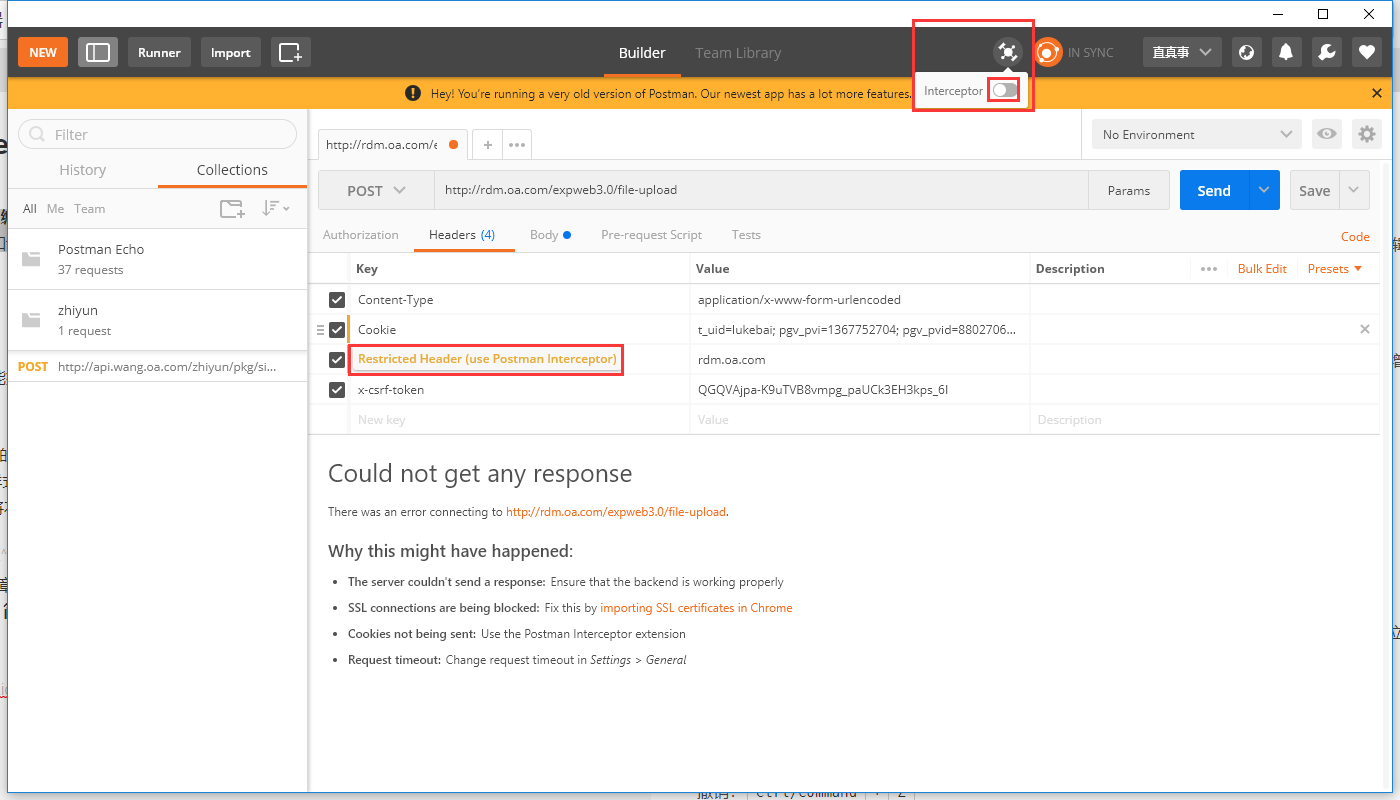Click the environment quick look eye icon
This screenshot has height=800, width=1400.
1327,134
